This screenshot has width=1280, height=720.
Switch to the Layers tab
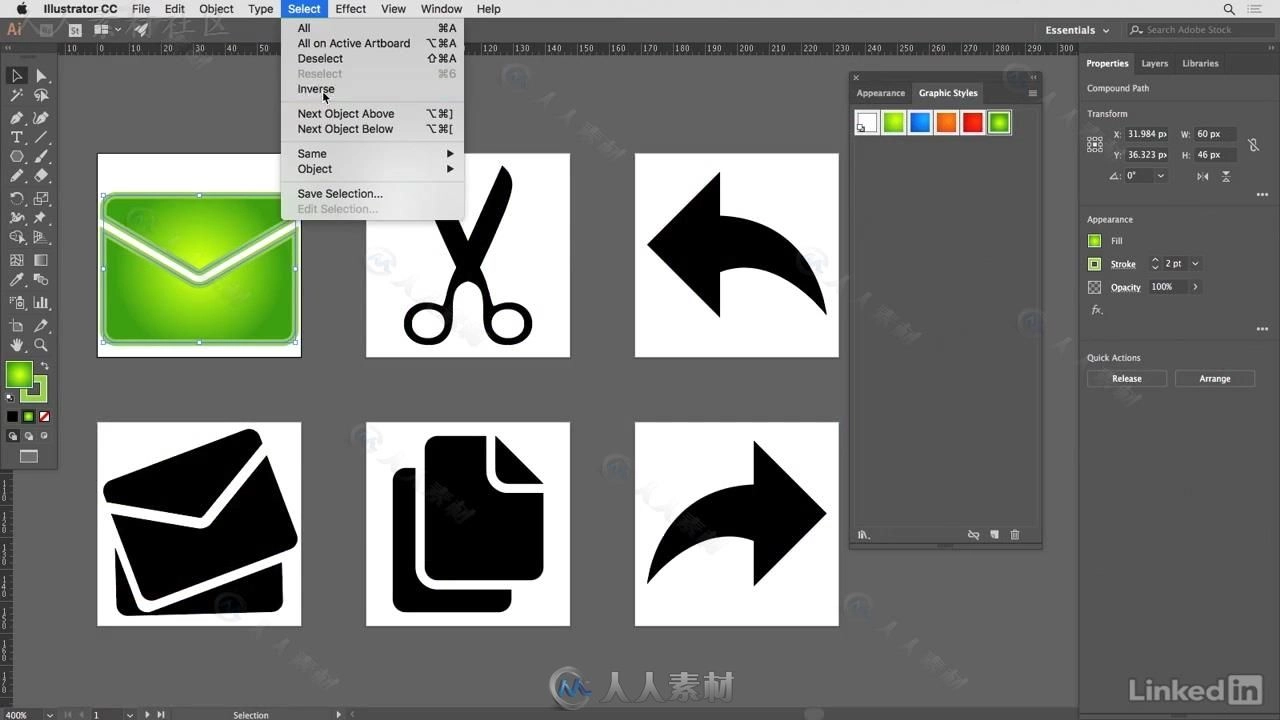coord(1154,63)
